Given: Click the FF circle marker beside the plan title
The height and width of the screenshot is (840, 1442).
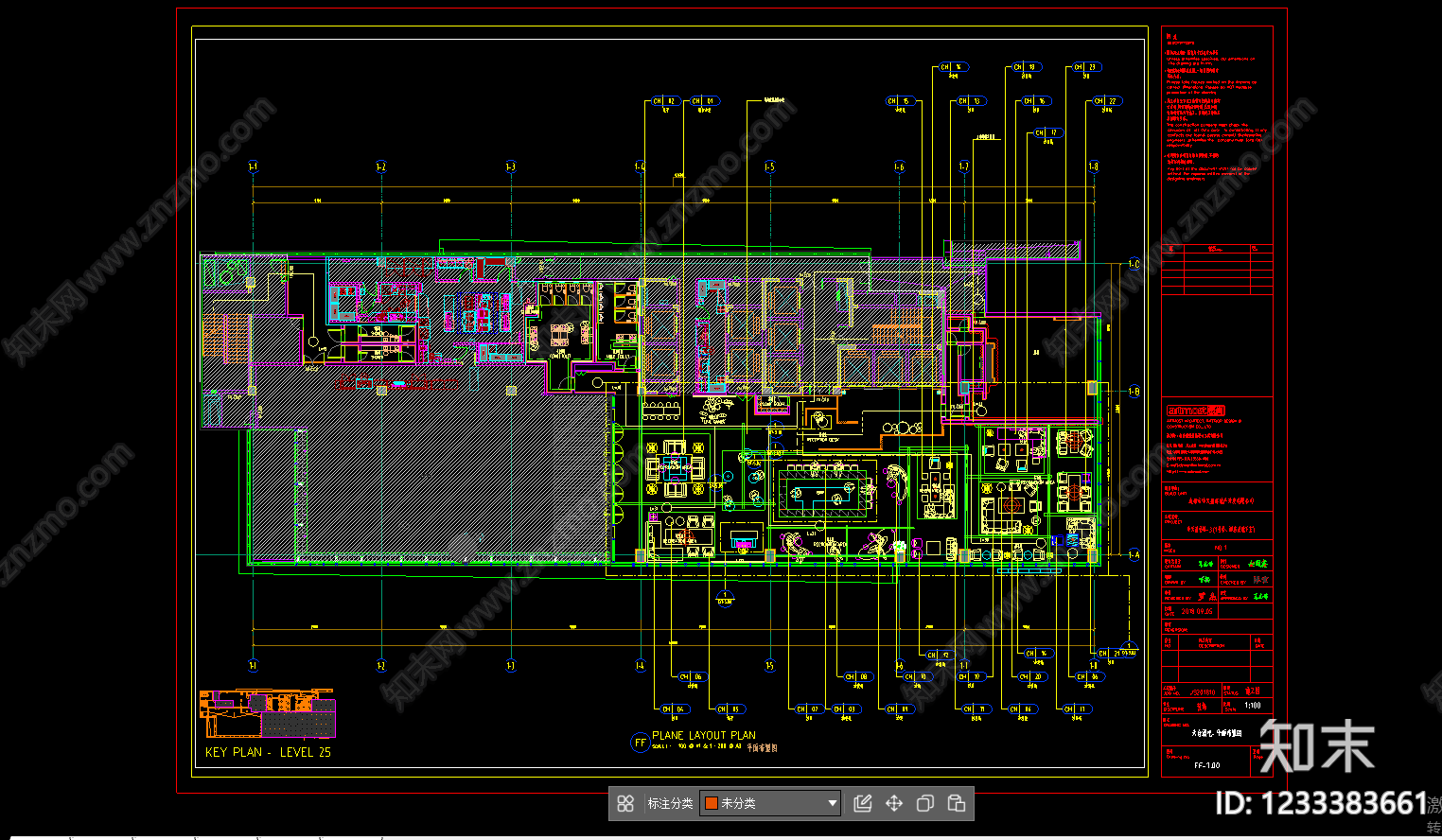Looking at the screenshot, I should 640,743.
